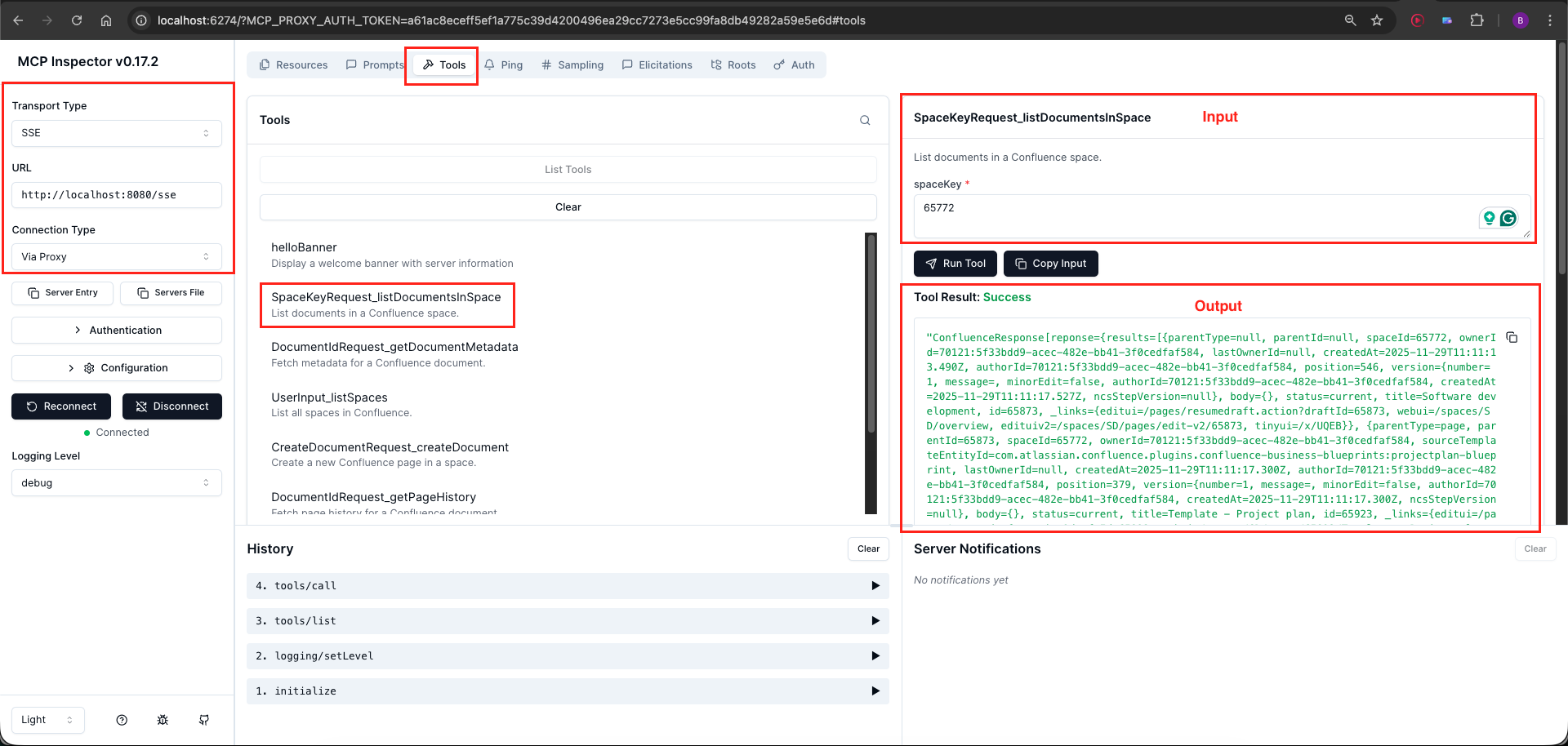Click the search magnifier in the Tools panel
This screenshot has height=746, width=1568.
864,120
